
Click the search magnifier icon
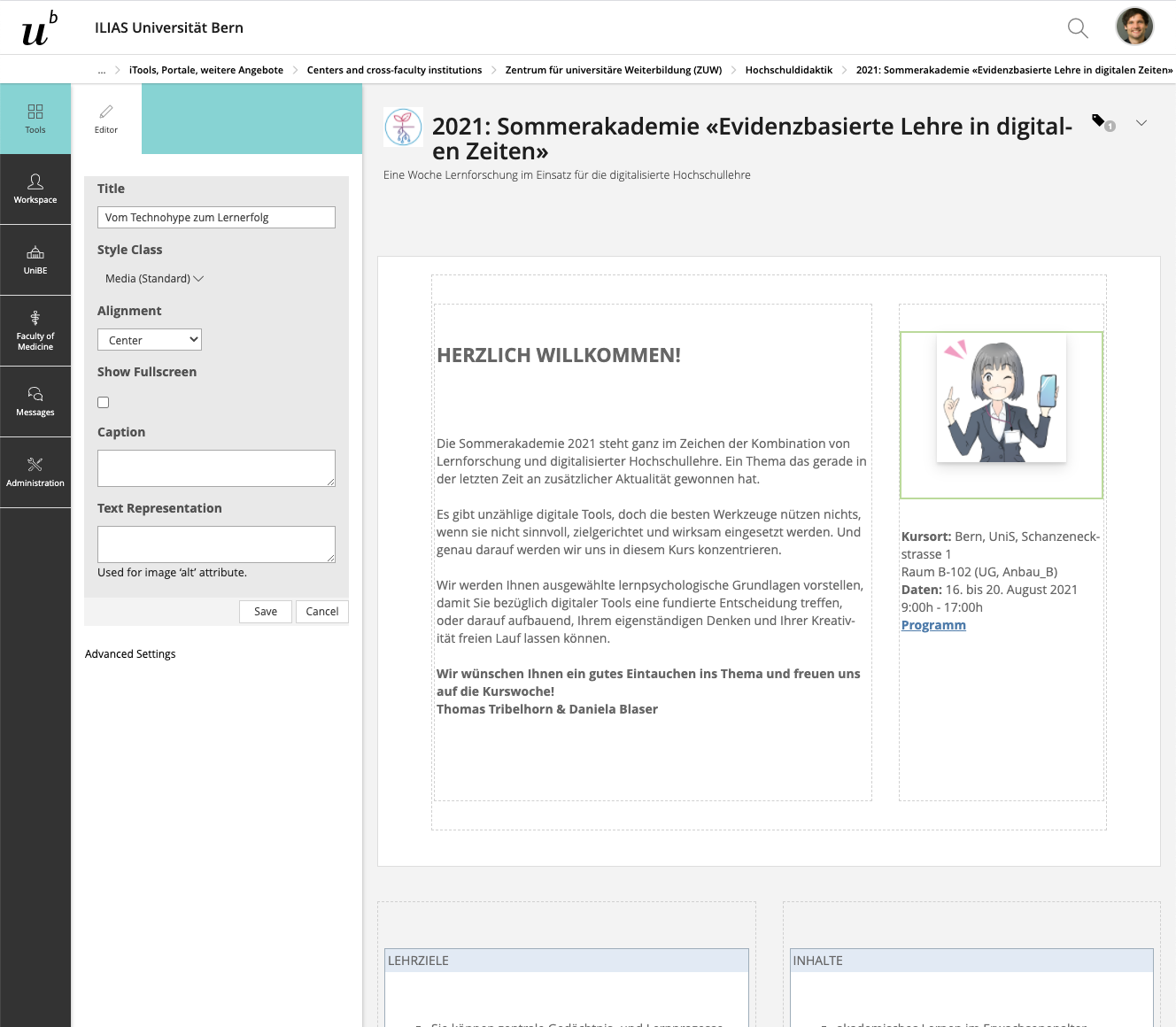pyautogui.click(x=1078, y=28)
